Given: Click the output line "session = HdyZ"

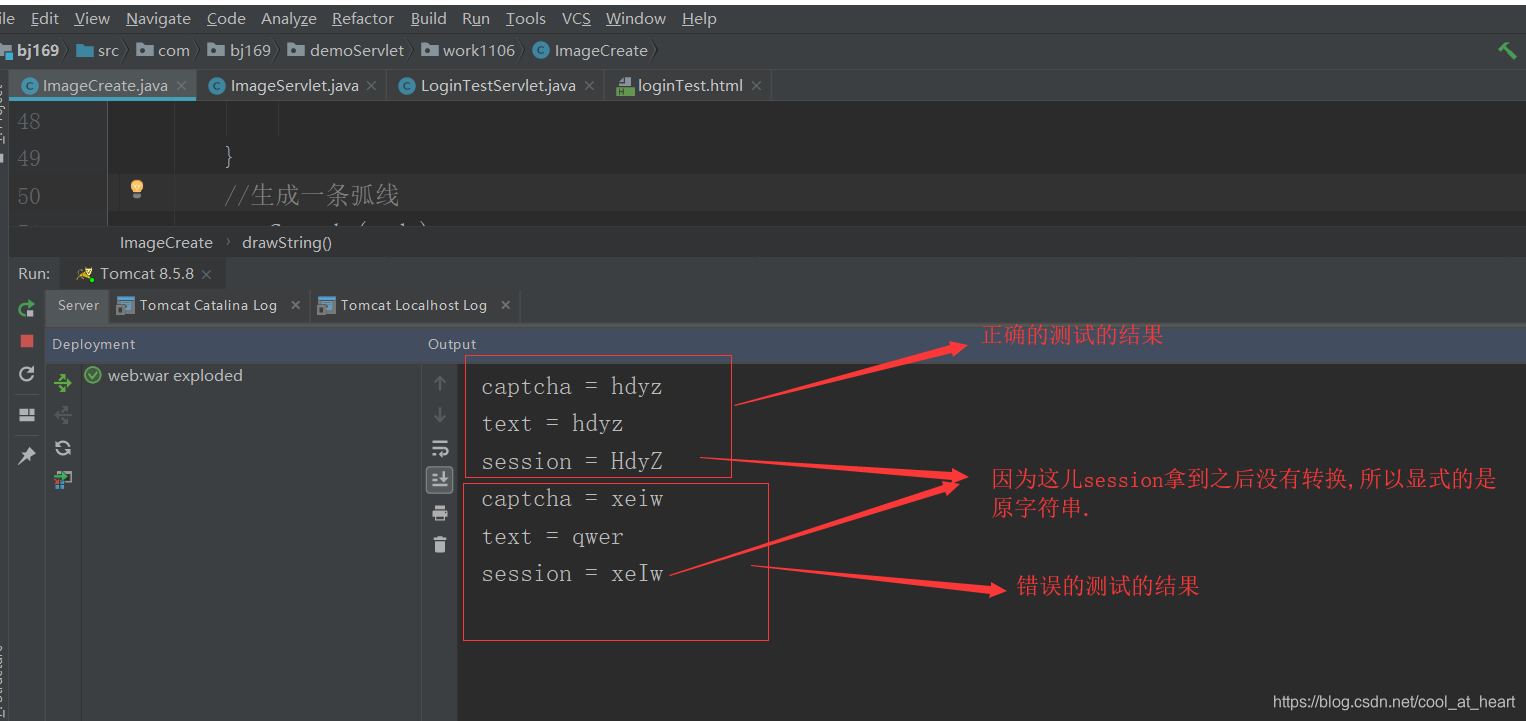Looking at the screenshot, I should click(x=572, y=462).
